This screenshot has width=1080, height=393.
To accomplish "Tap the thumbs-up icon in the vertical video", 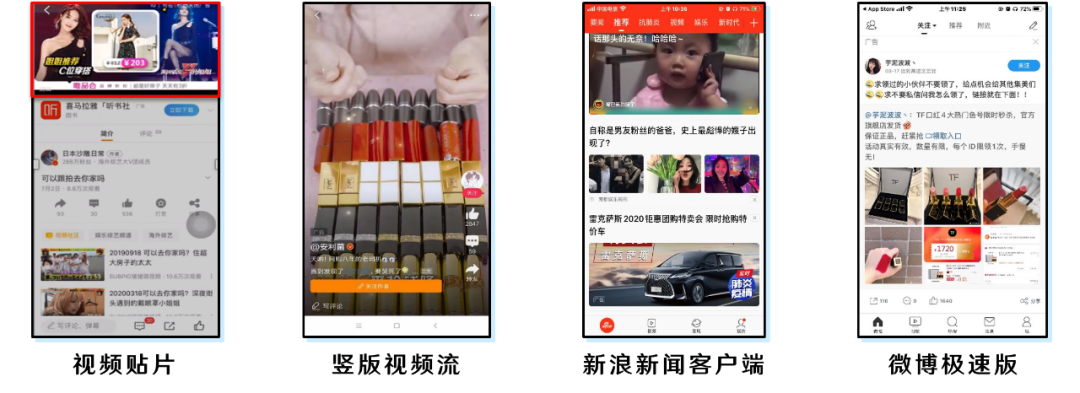I will point(472,213).
